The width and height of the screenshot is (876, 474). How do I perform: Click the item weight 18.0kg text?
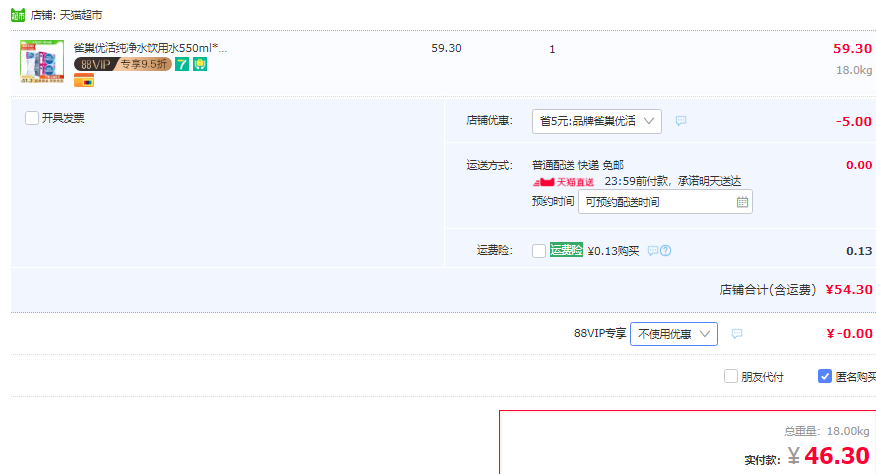point(854,70)
